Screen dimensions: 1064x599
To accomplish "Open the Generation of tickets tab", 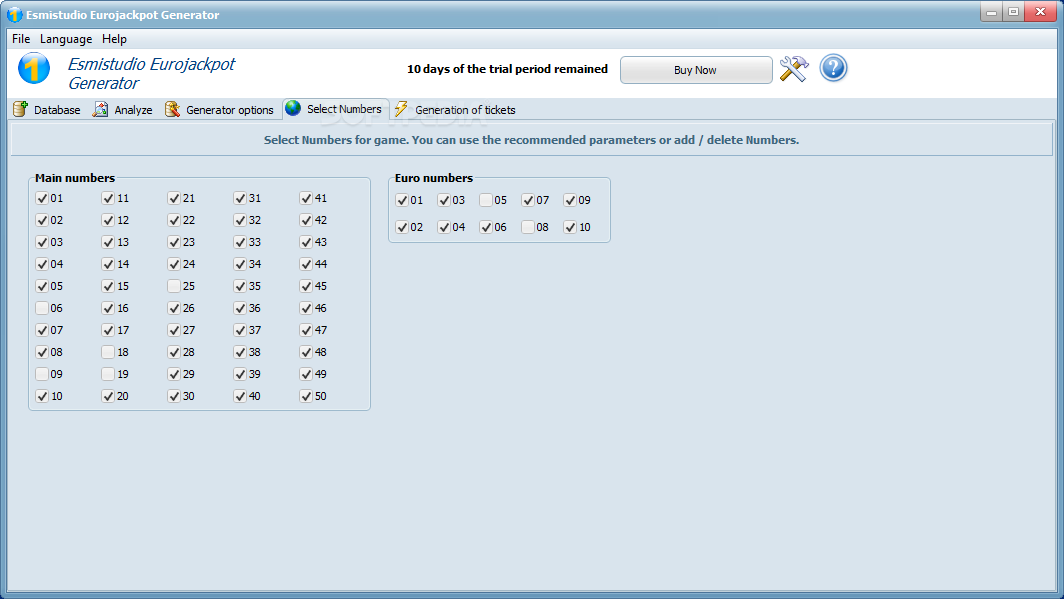I will (455, 109).
